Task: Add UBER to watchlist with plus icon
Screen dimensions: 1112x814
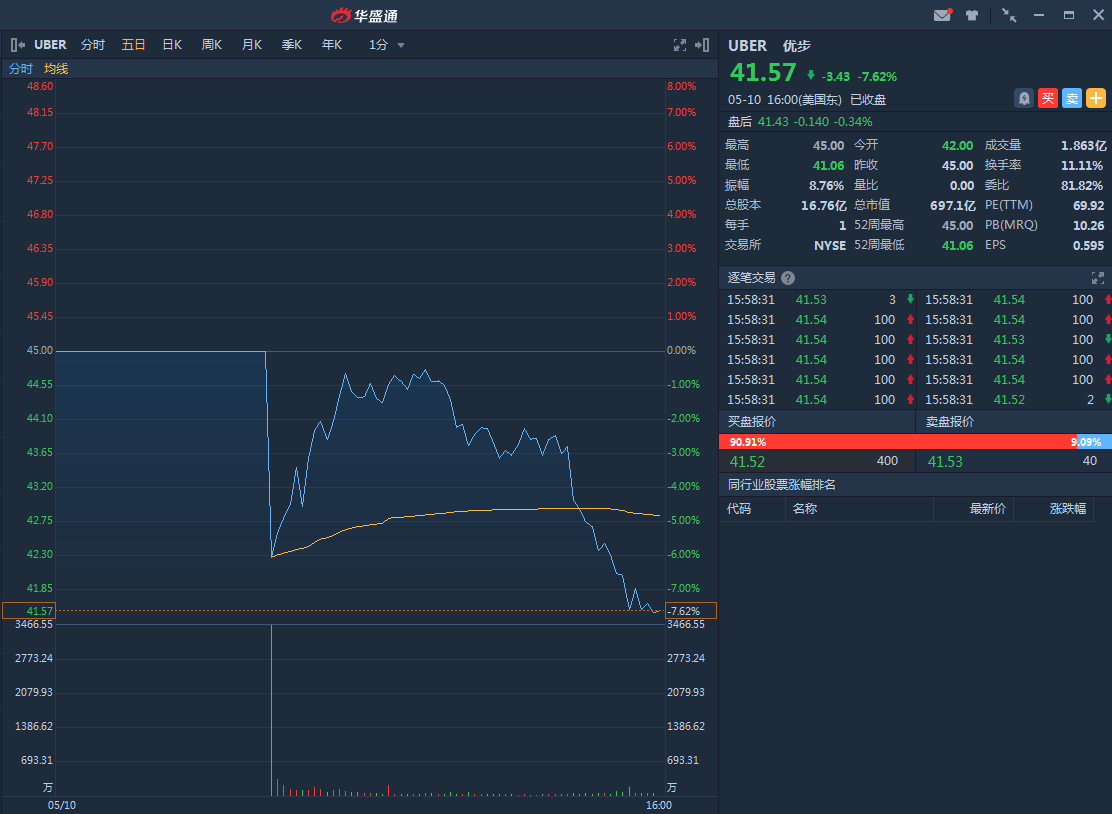Action: 1096,98
